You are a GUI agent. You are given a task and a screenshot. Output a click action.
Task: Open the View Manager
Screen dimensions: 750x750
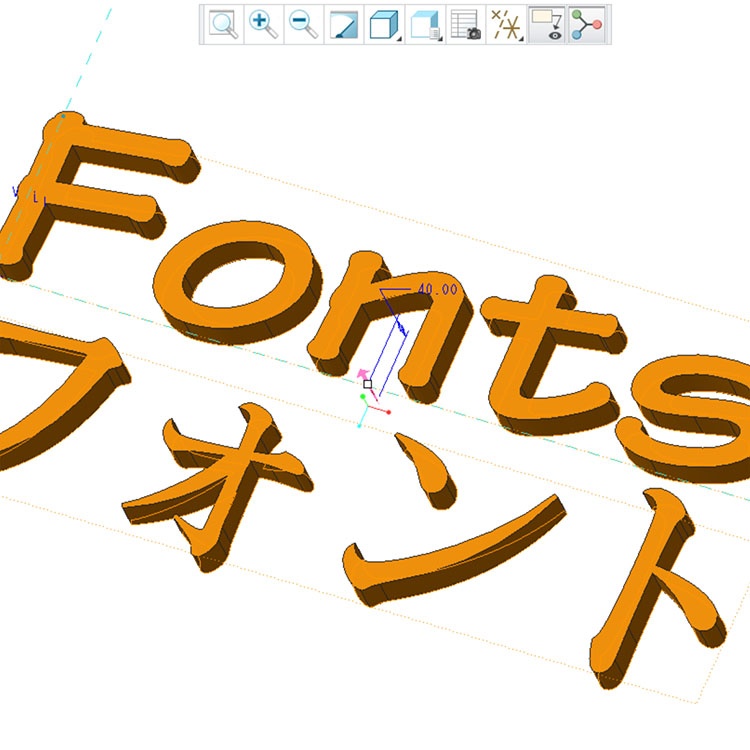pos(466,25)
